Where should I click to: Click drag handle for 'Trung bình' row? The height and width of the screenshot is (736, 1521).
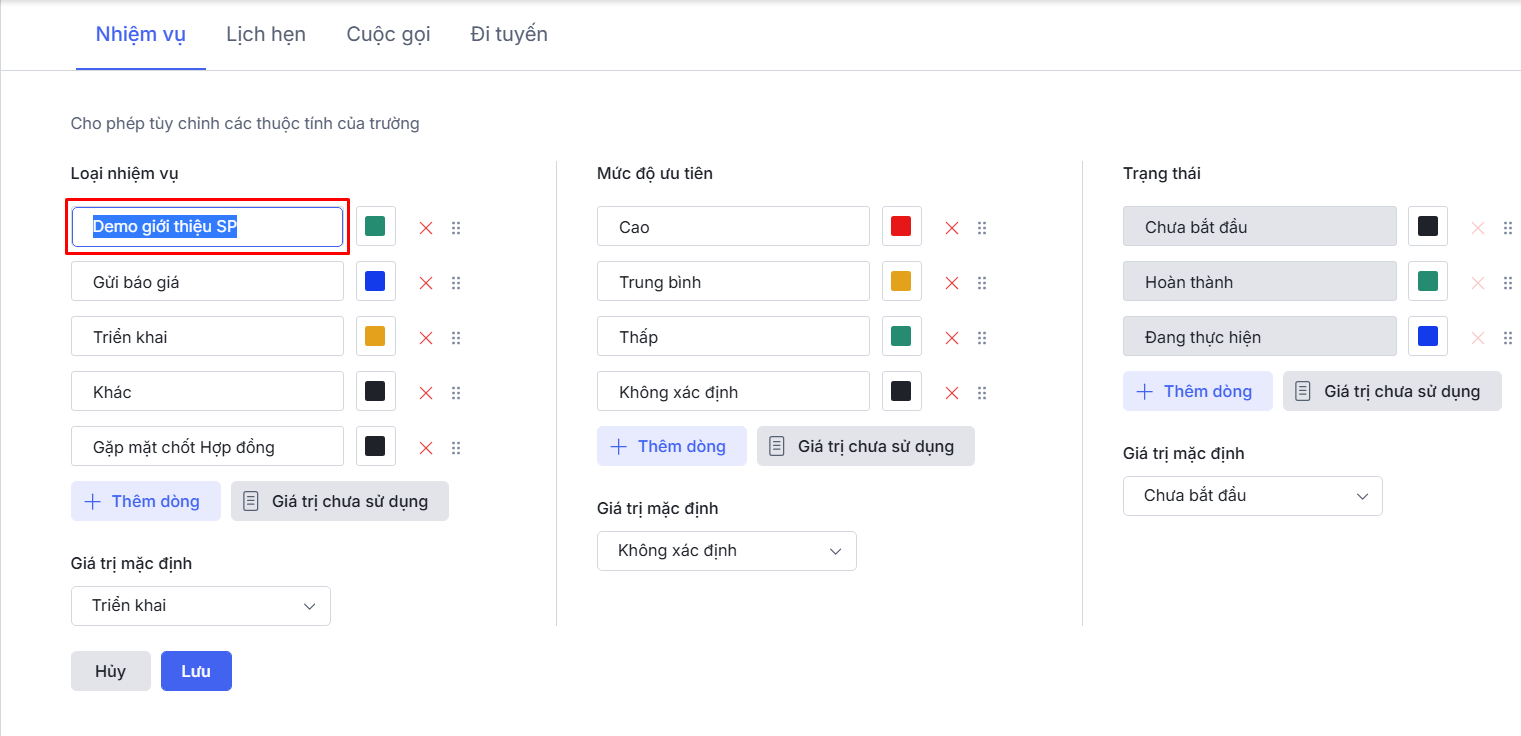982,283
